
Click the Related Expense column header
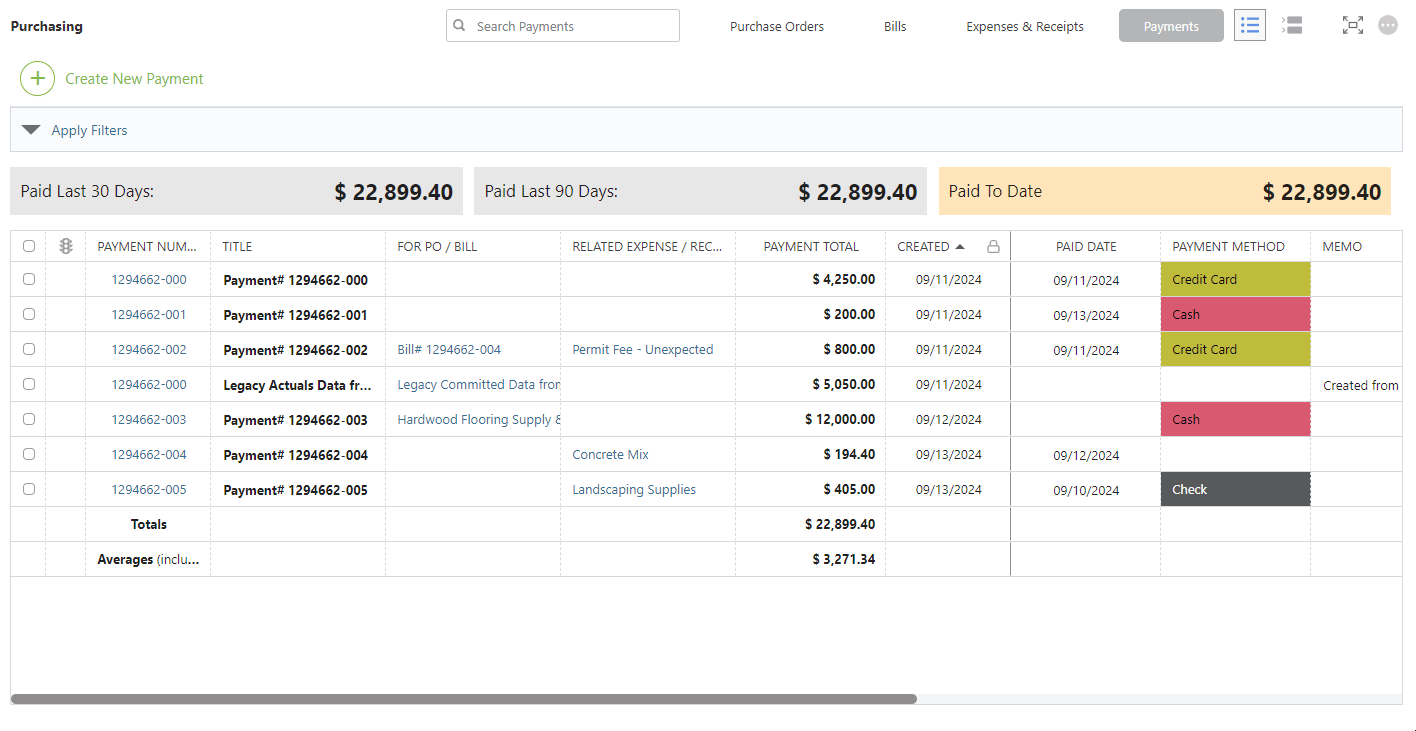pyautogui.click(x=647, y=246)
